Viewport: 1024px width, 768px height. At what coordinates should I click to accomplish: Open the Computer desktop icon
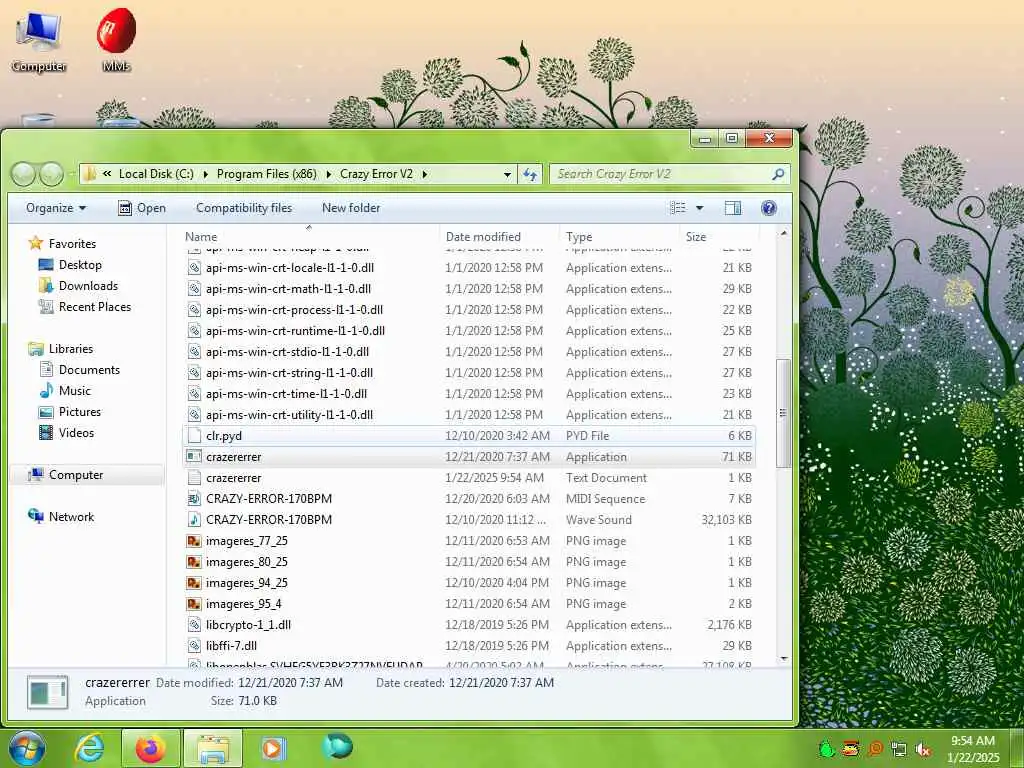(39, 42)
